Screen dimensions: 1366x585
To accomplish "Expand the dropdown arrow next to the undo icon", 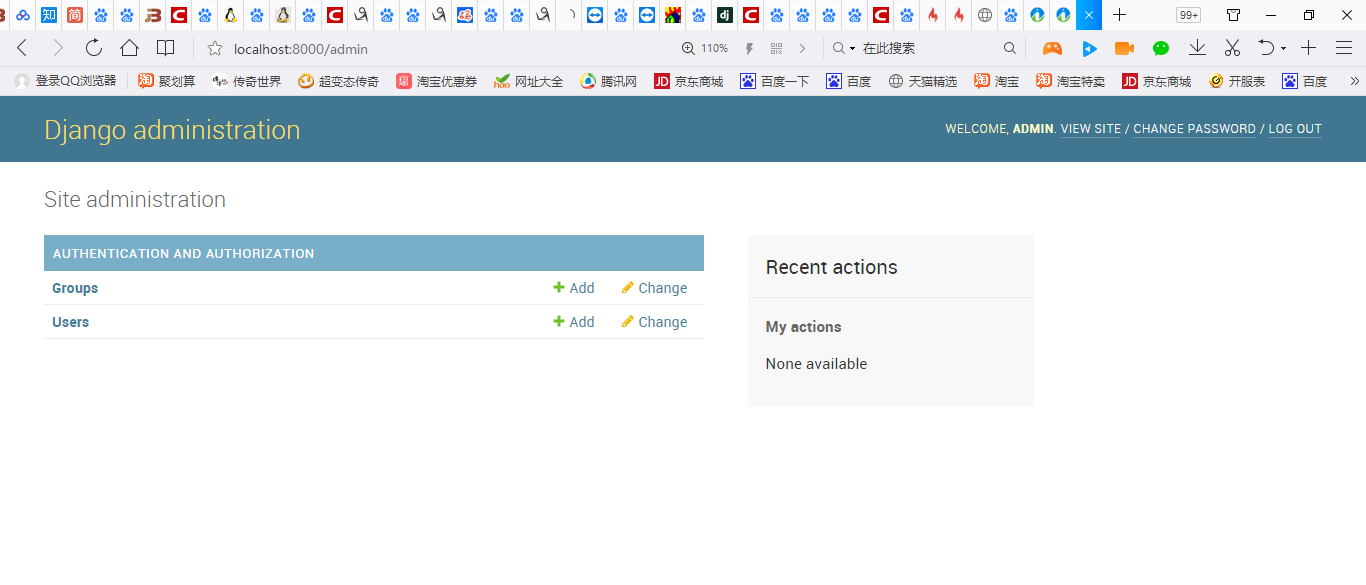I will click(1284, 48).
